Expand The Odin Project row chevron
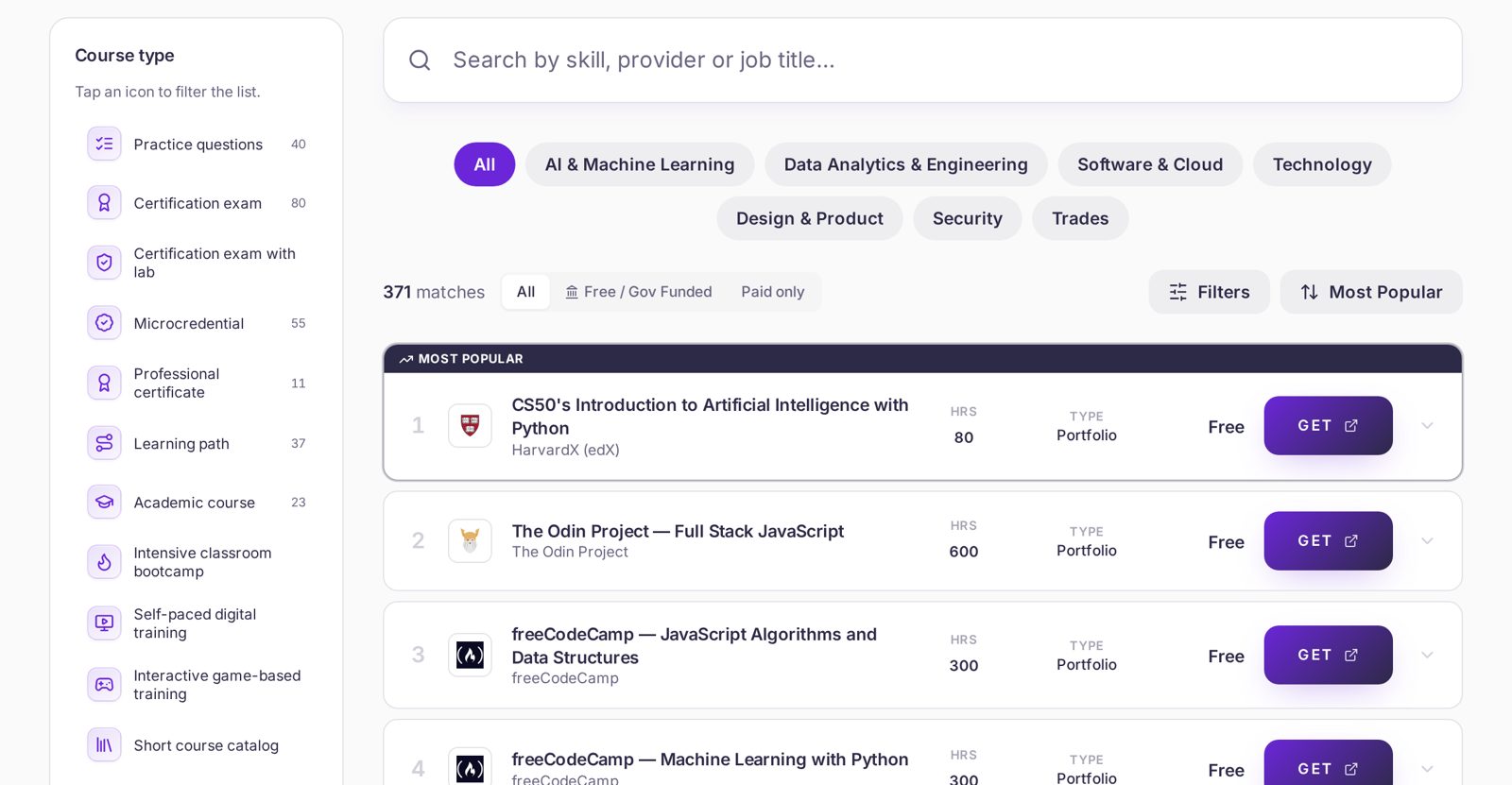 (x=1427, y=541)
